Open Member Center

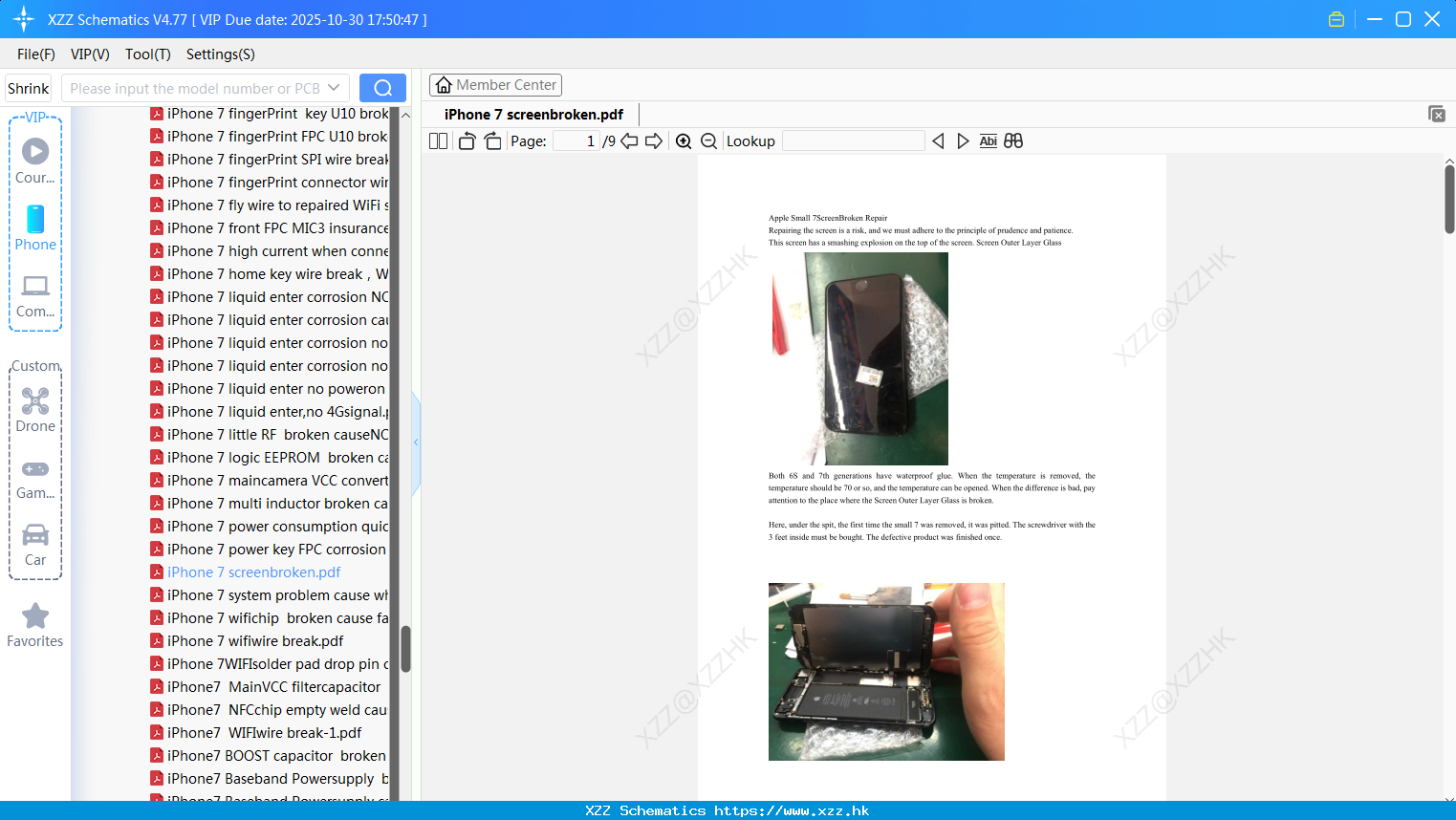(495, 85)
